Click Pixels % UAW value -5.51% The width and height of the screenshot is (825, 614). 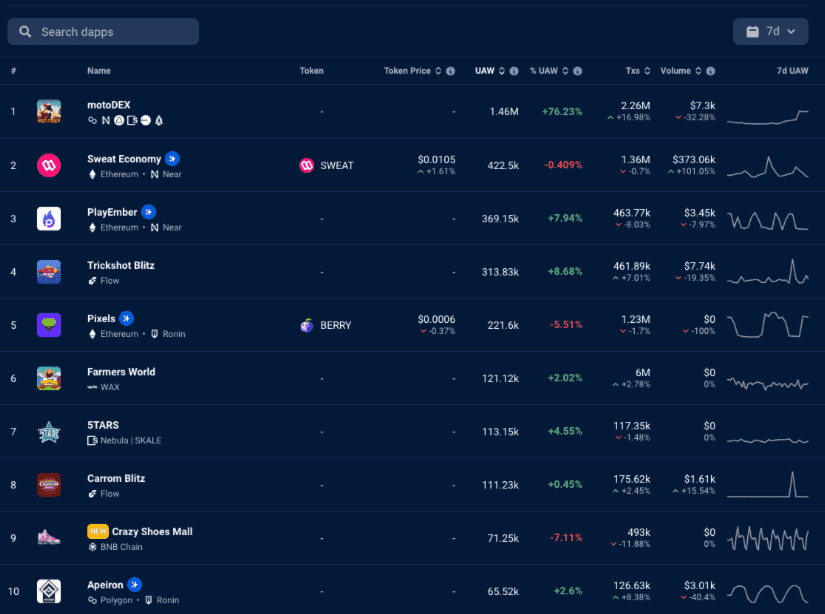[566, 325]
